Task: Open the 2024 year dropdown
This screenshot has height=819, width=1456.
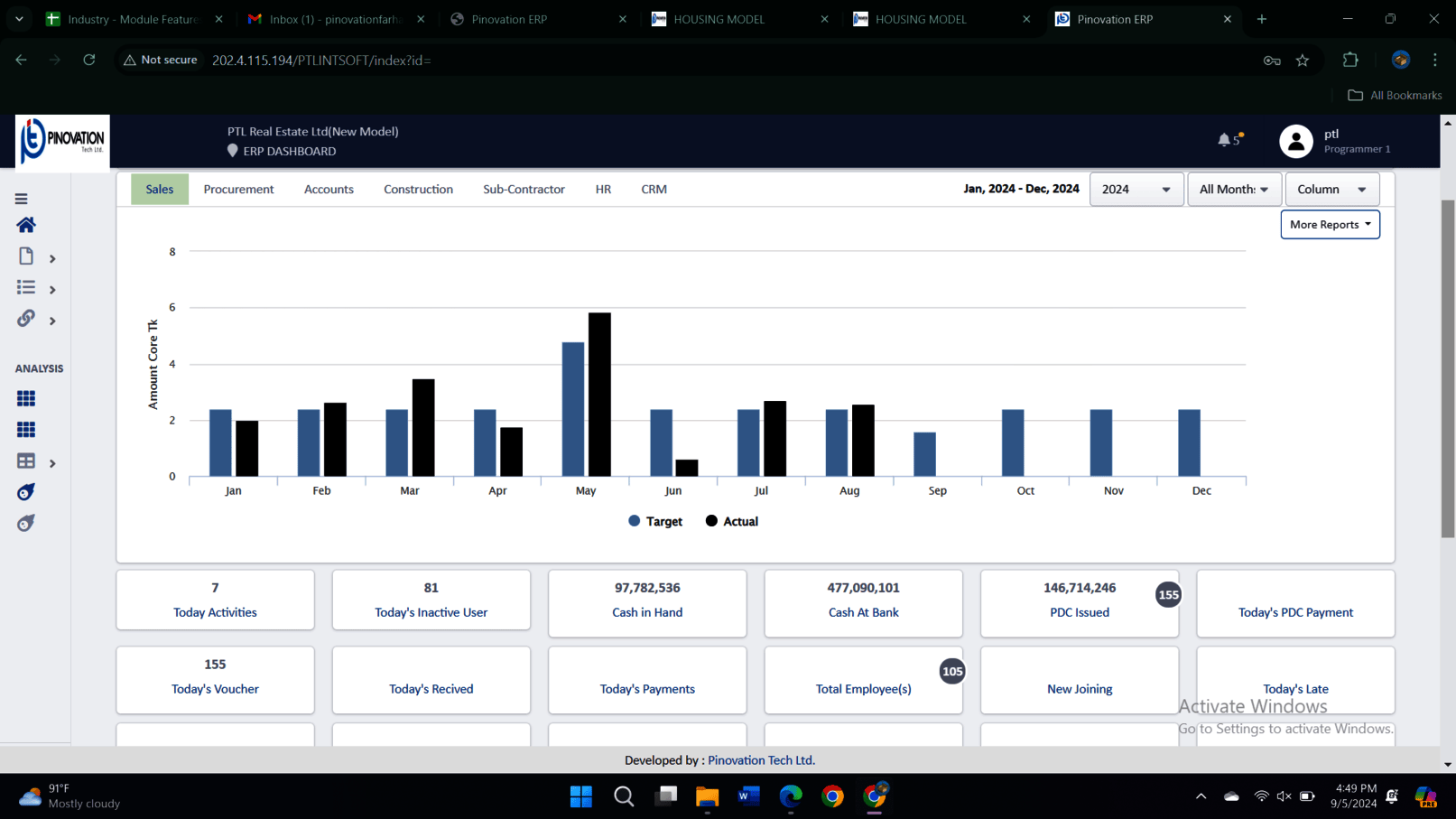Action: (x=1136, y=190)
